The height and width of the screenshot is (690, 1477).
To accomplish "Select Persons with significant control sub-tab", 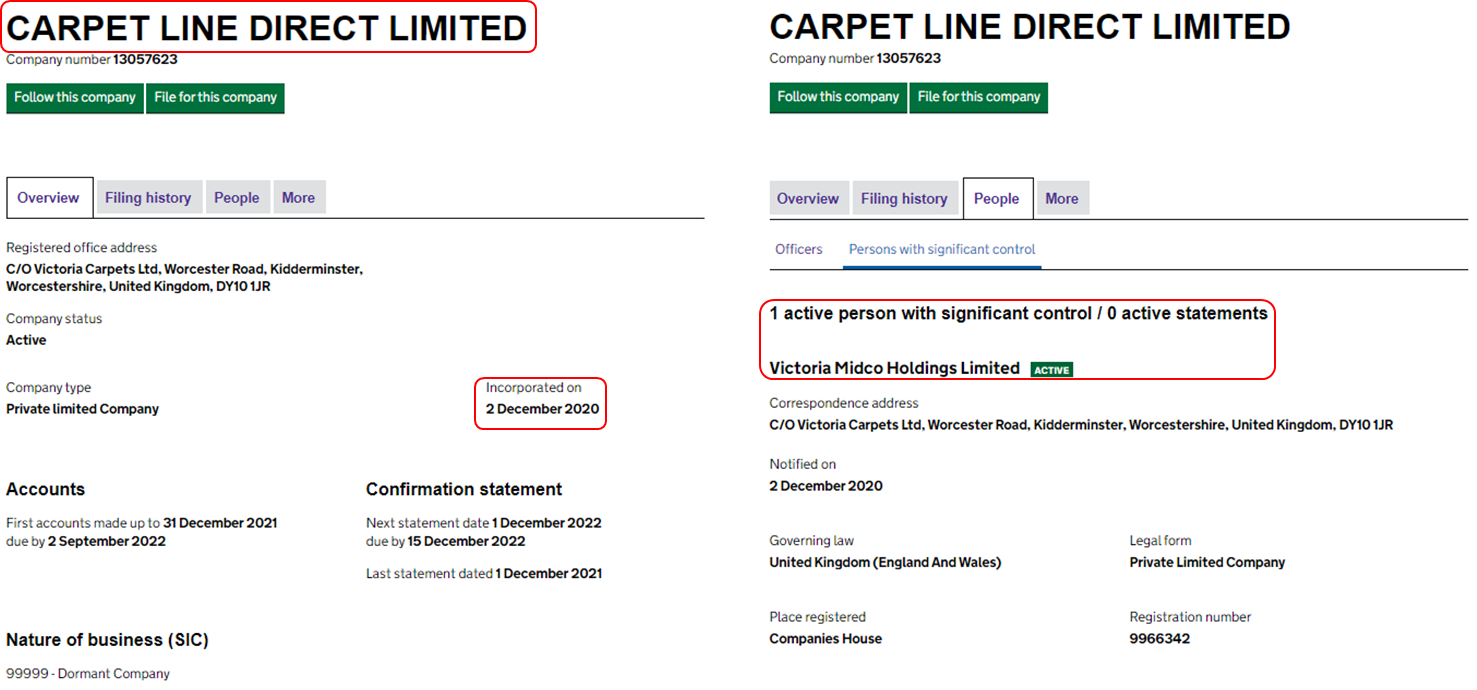I will 942,249.
